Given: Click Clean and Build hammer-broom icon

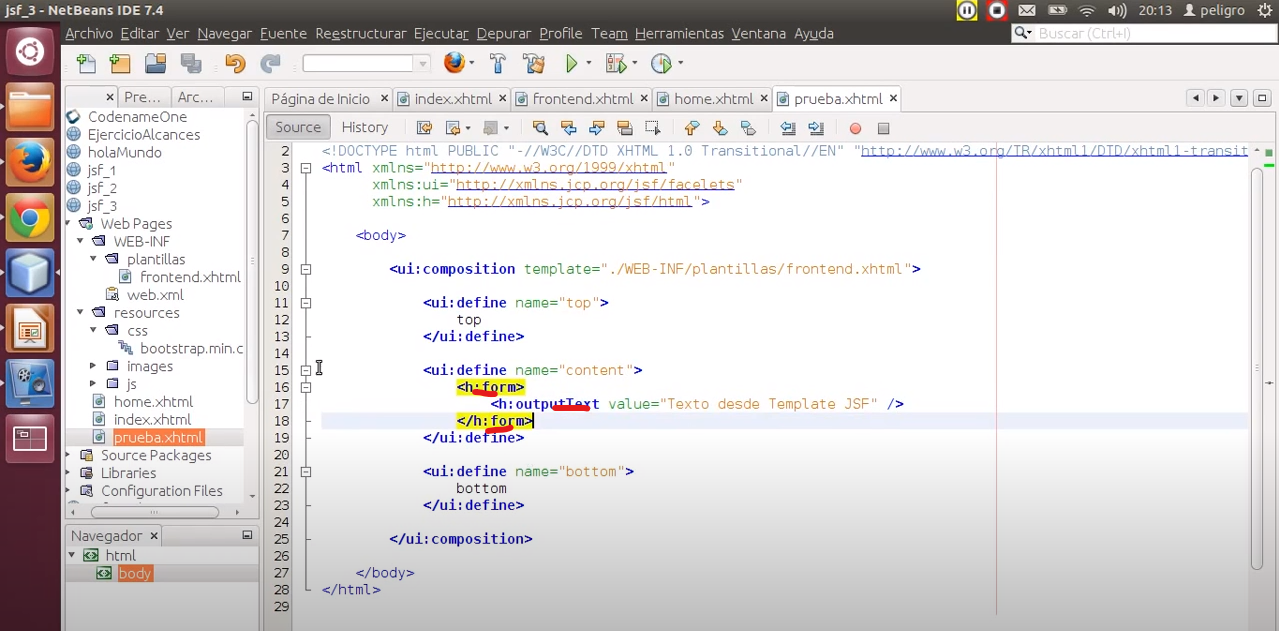Looking at the screenshot, I should tap(534, 64).
